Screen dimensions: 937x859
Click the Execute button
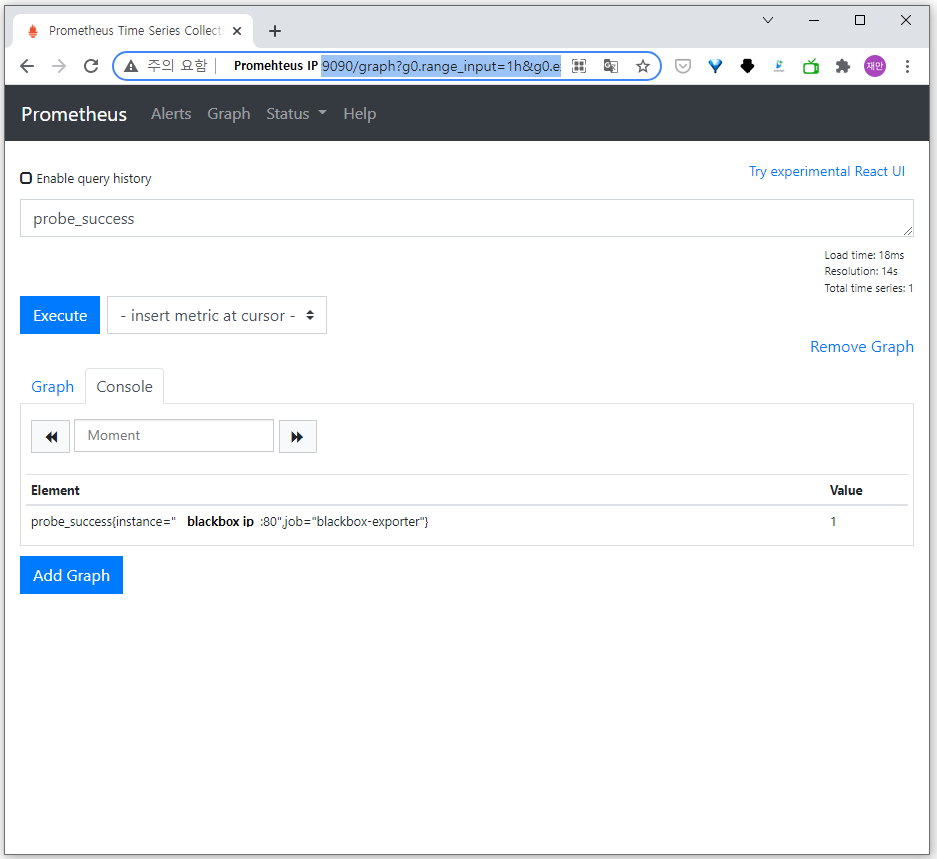click(60, 315)
